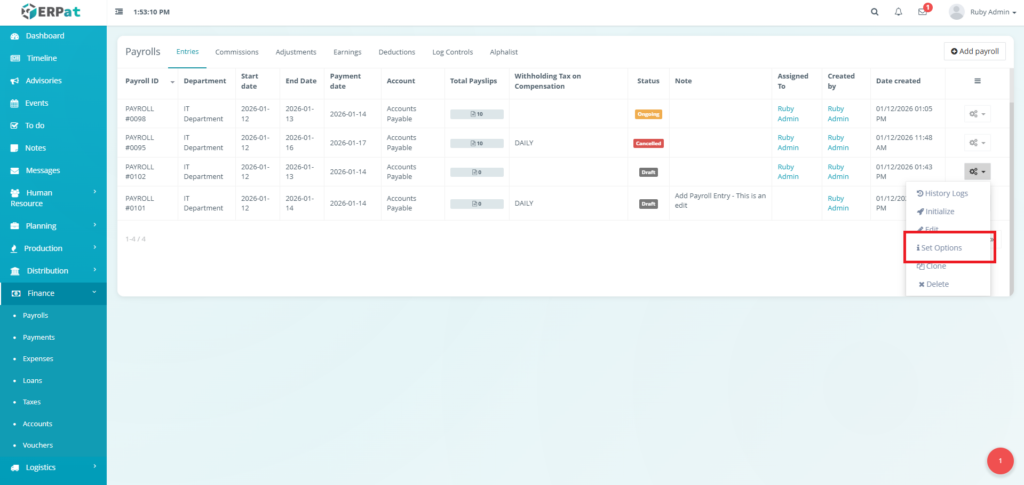Click the search magnifier icon in header

(875, 12)
